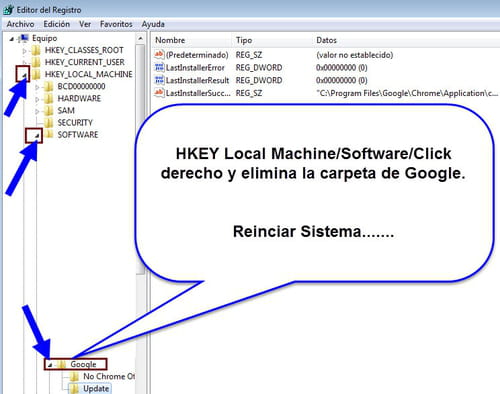The image size is (500, 394).
Task: Click the HARDWARE folder icon
Action: click(x=49, y=98)
